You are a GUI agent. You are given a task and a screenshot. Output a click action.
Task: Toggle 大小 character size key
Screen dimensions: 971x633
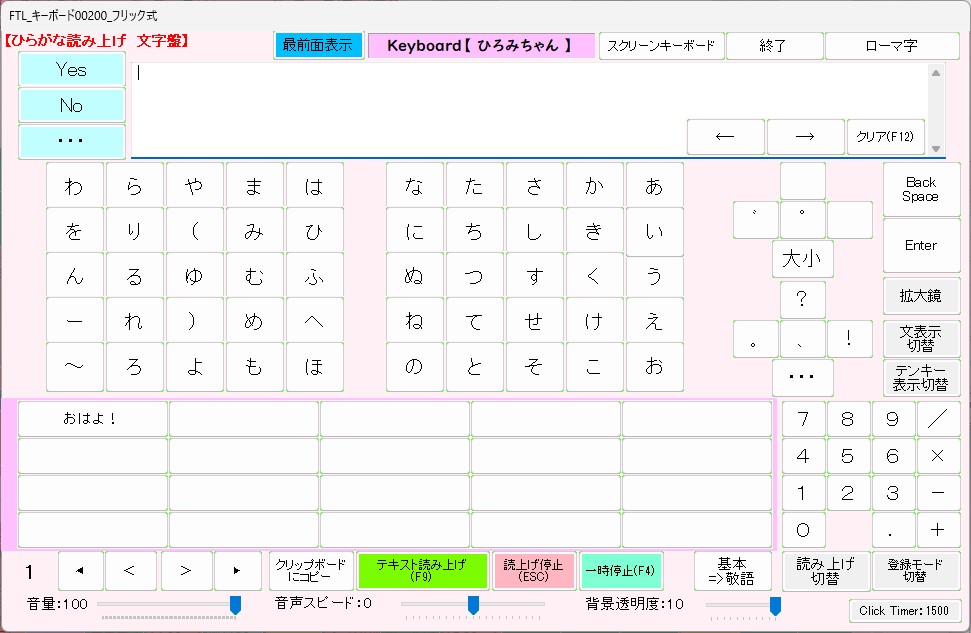[802, 259]
